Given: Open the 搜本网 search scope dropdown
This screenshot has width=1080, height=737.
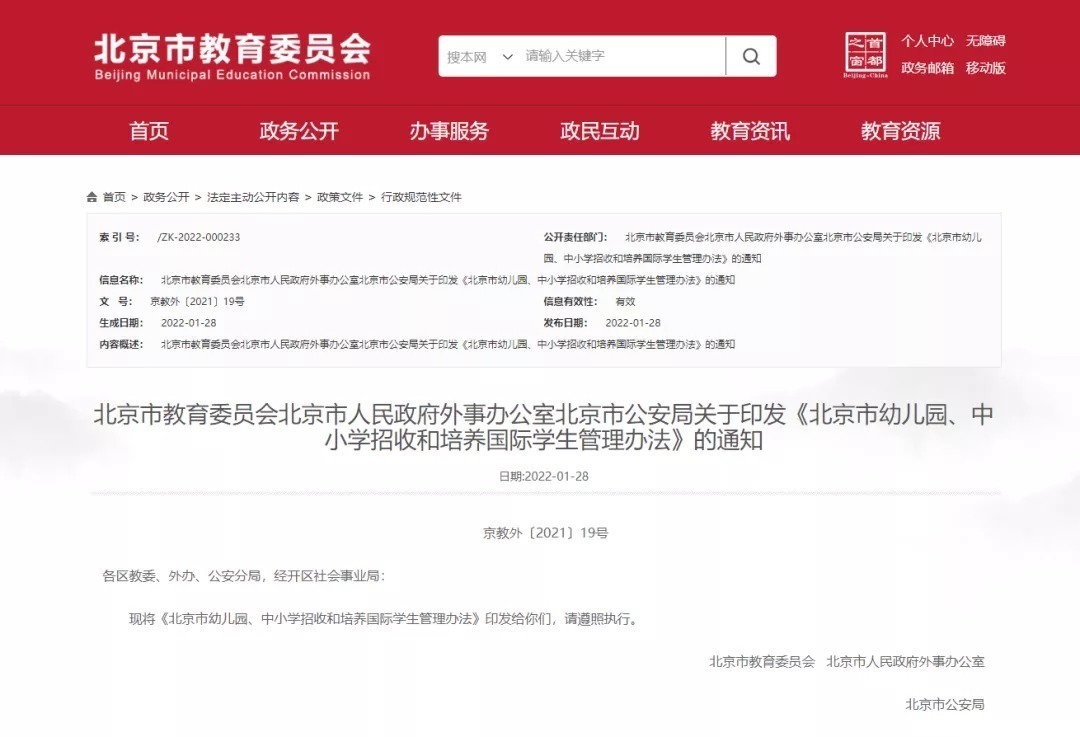Looking at the screenshot, I should pyautogui.click(x=480, y=56).
